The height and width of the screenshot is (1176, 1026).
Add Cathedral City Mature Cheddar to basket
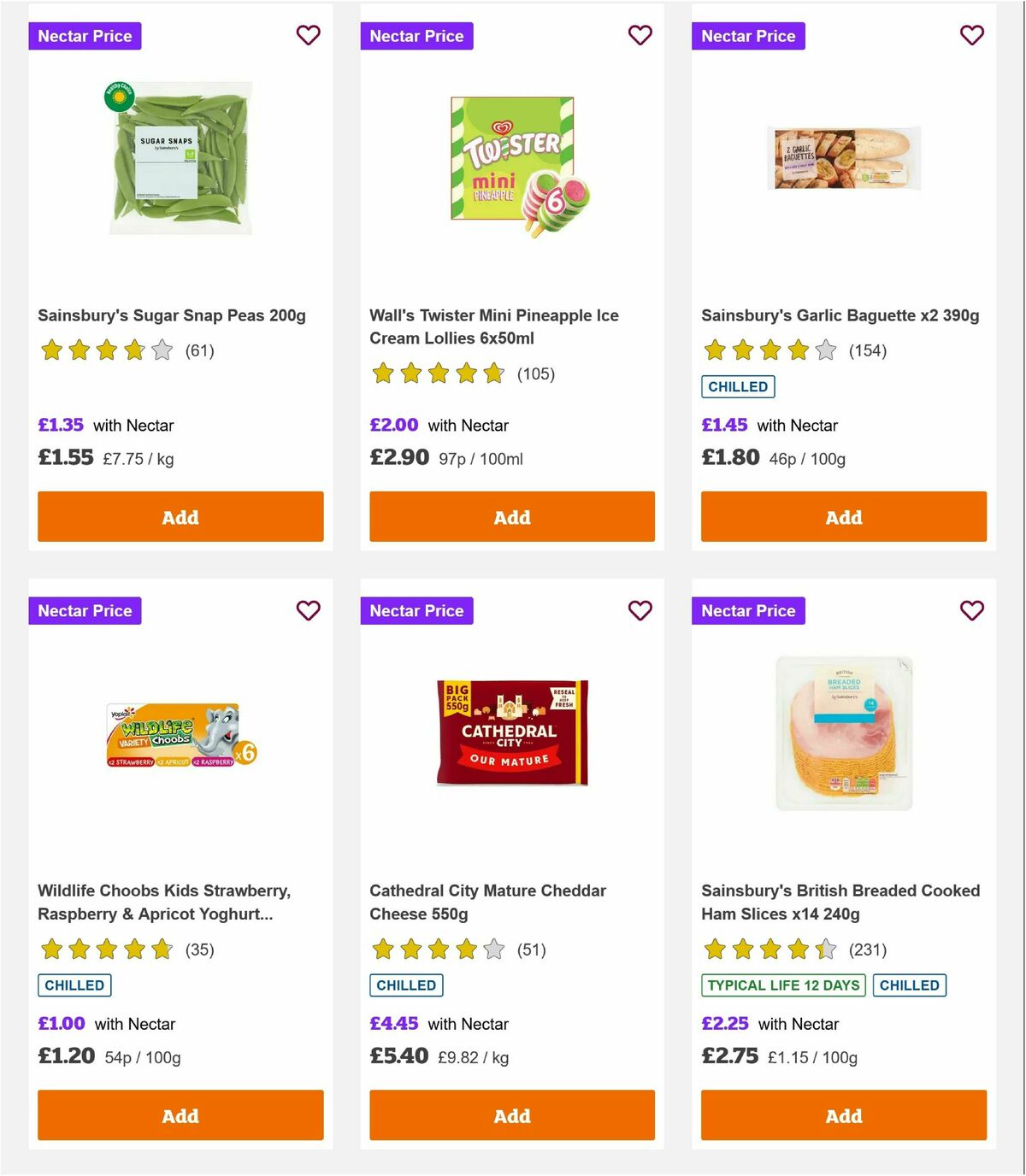pos(511,1115)
